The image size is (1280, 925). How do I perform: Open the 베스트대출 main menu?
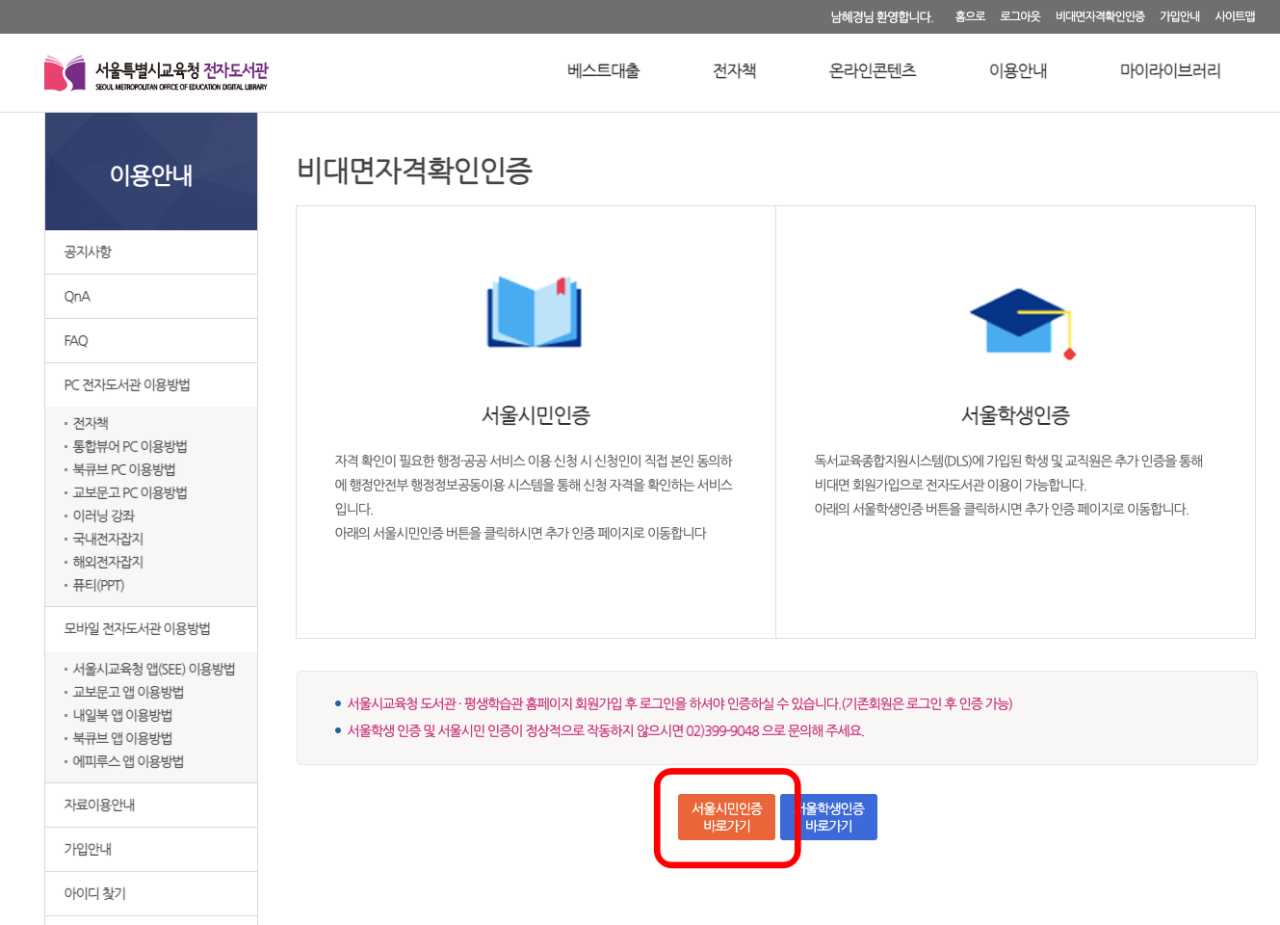pyautogui.click(x=603, y=71)
